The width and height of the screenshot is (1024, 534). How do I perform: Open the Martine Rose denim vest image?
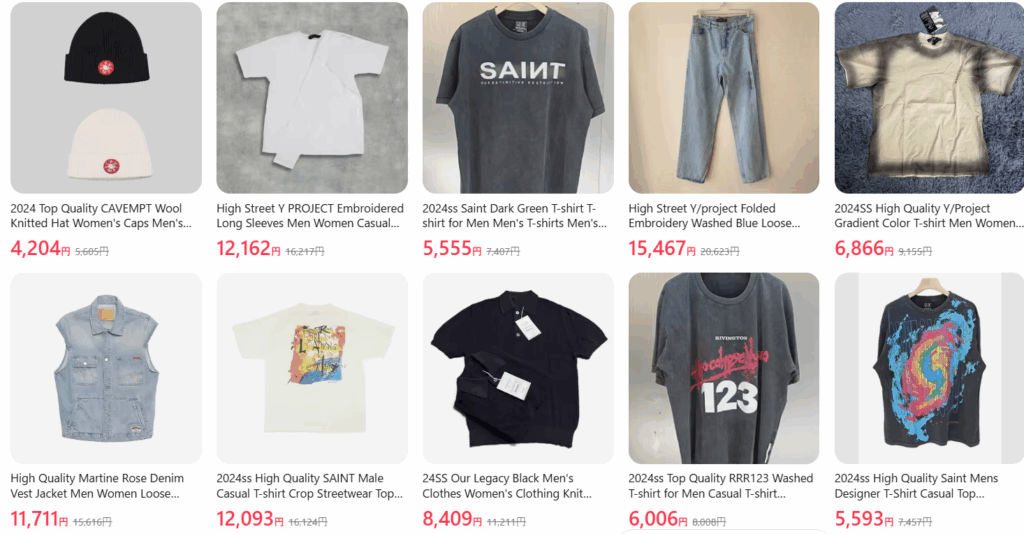(x=106, y=368)
